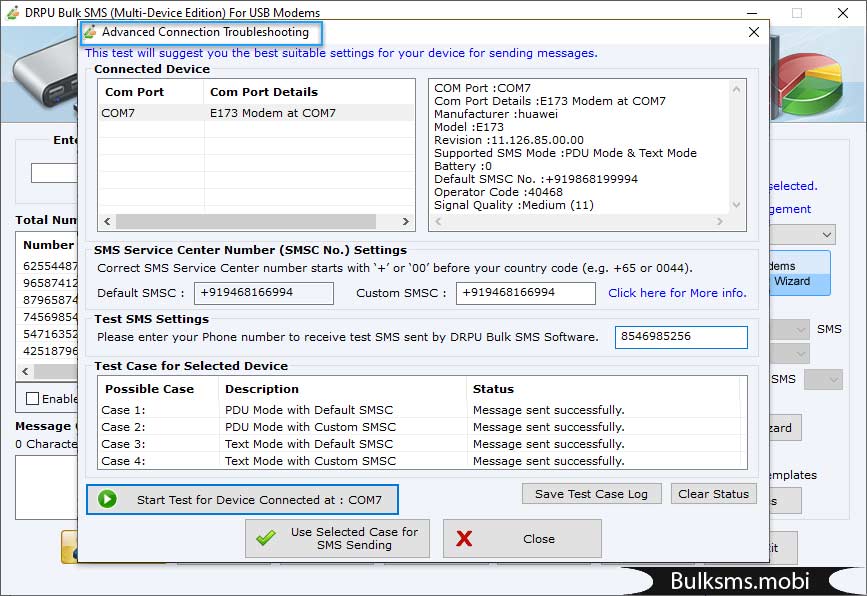This screenshot has width=867, height=596.
Task: Open the dropdown under the management link in main window
Action: (826, 235)
